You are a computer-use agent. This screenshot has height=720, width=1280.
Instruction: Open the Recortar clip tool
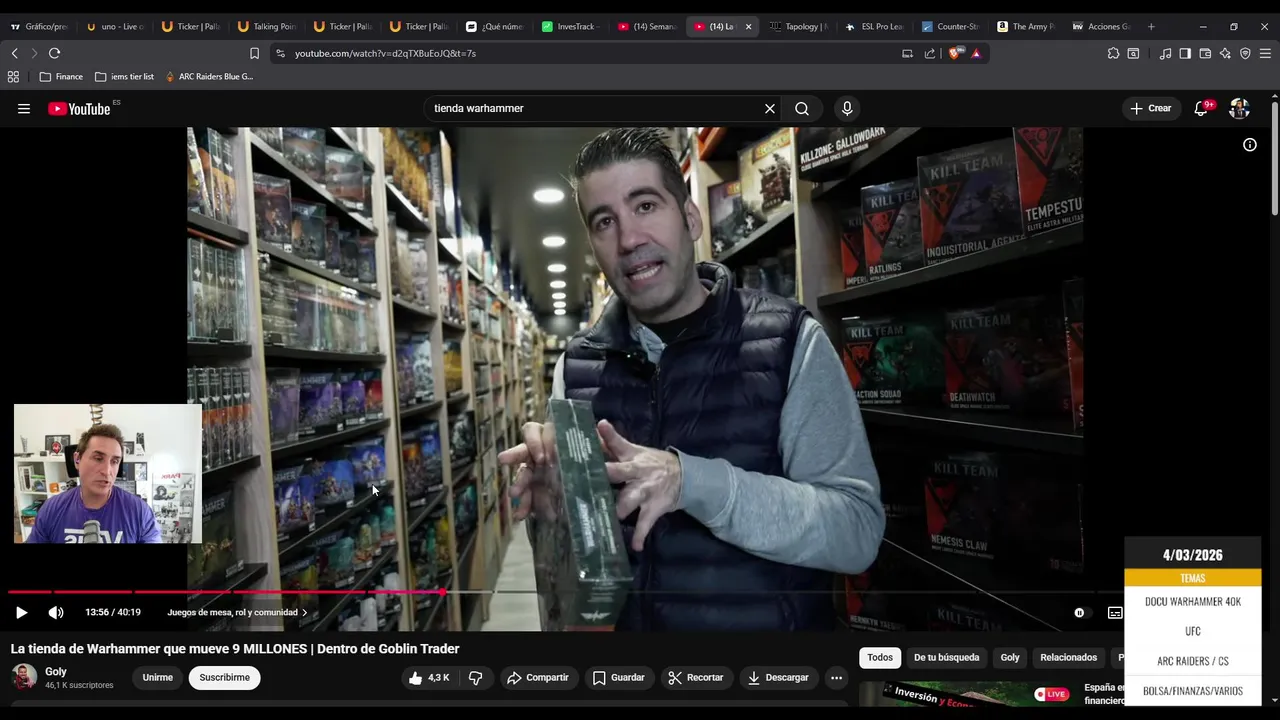coord(696,677)
